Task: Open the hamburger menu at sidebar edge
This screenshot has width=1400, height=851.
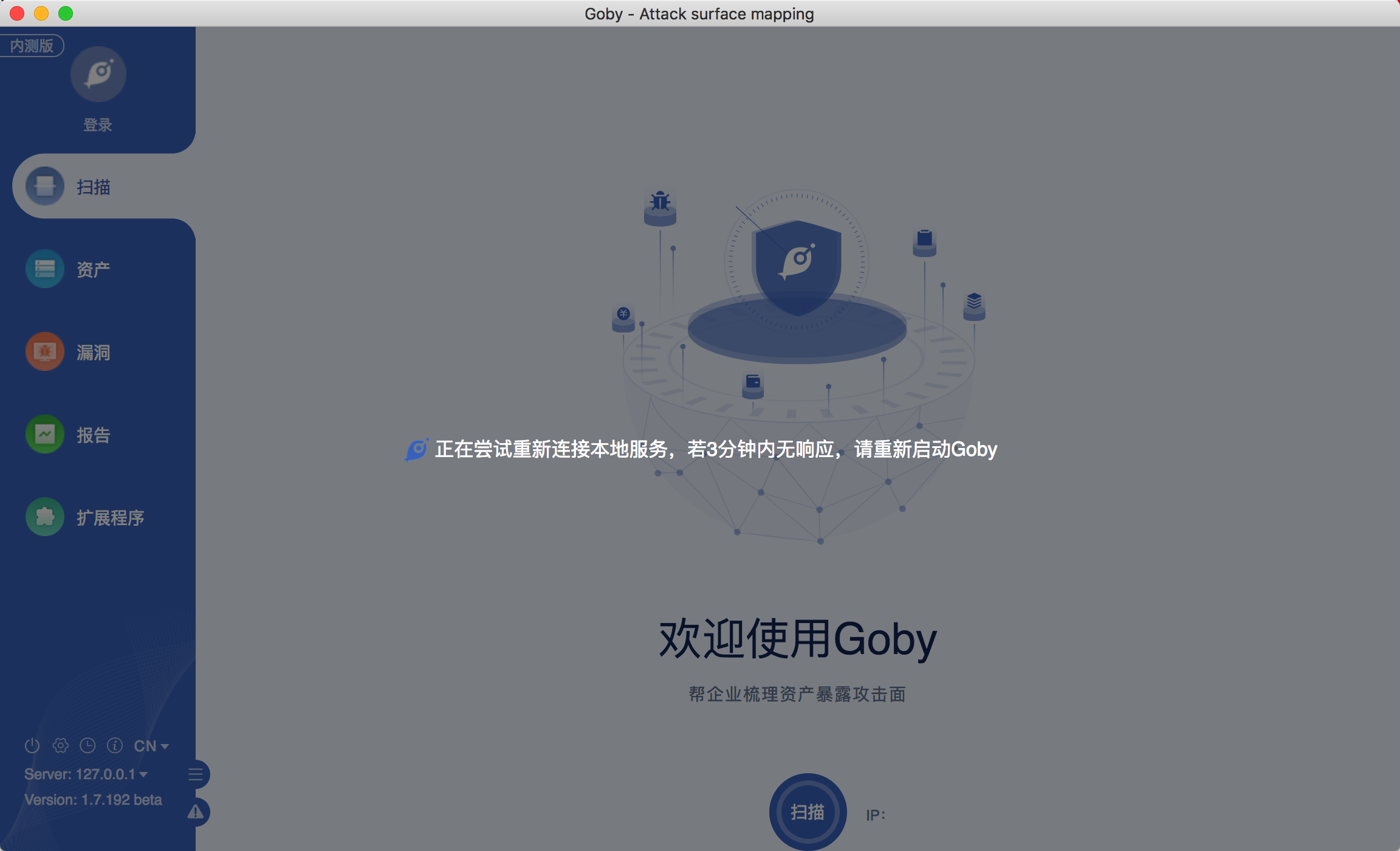Action: (x=196, y=774)
